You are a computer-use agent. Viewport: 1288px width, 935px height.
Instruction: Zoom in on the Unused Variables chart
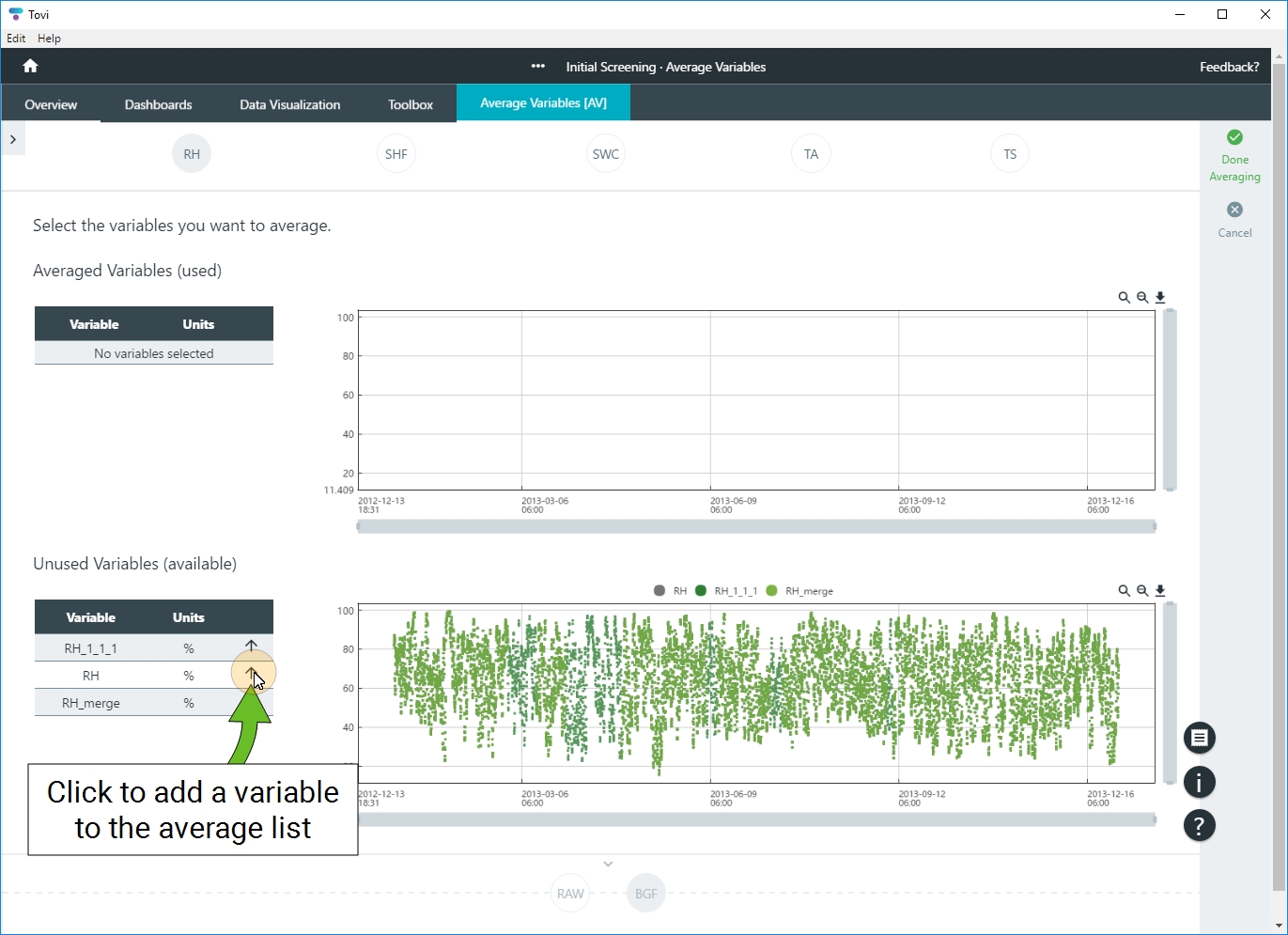pyautogui.click(x=1124, y=591)
